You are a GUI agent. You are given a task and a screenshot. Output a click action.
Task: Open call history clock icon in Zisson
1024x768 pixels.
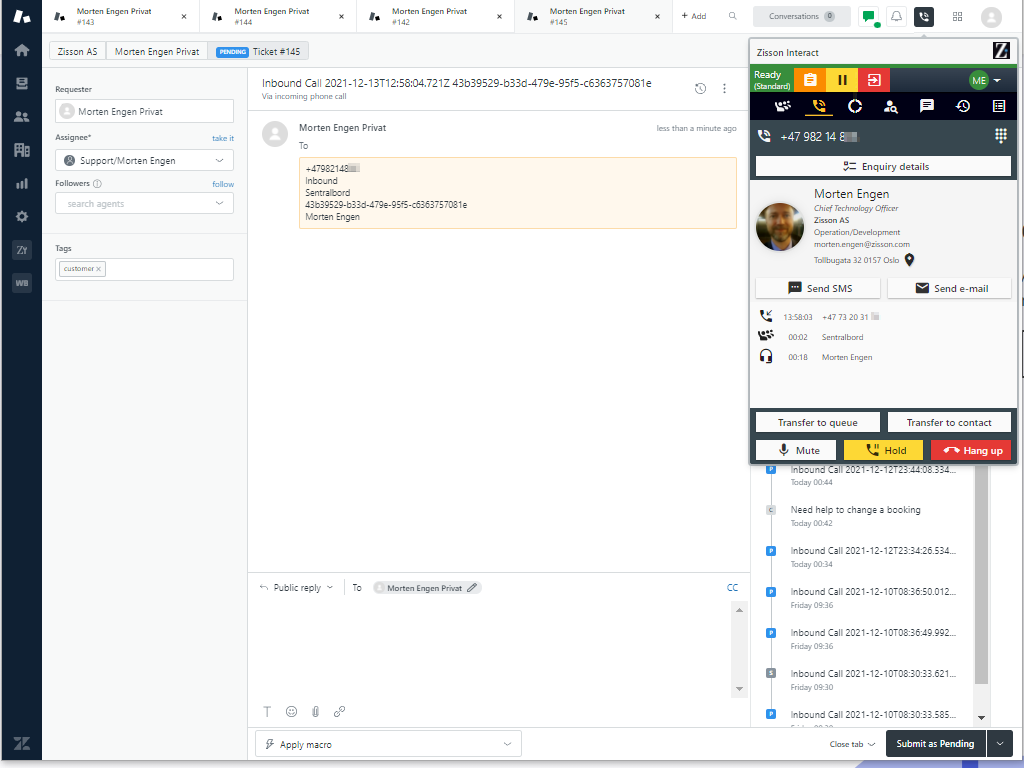click(962, 106)
